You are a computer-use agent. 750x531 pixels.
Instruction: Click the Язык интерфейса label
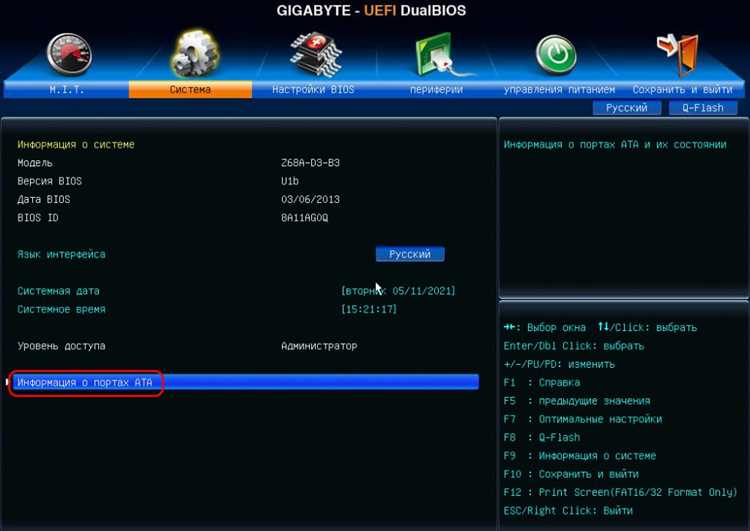(61, 254)
